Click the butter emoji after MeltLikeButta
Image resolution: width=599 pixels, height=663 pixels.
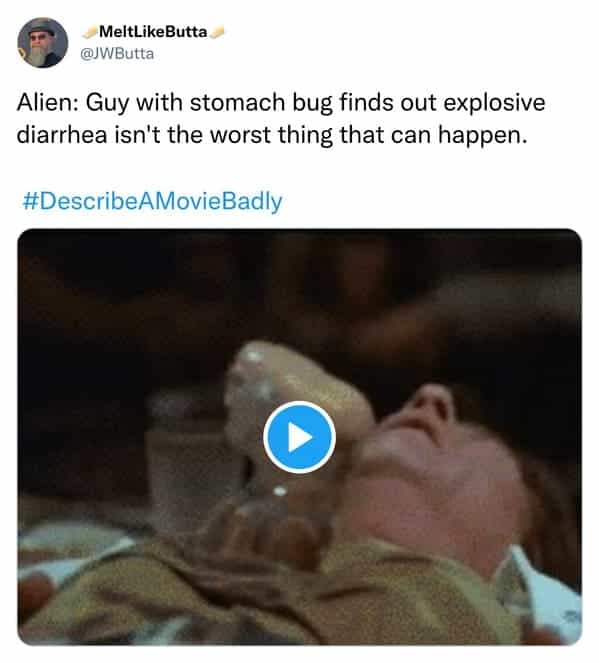pyautogui.click(x=216, y=32)
